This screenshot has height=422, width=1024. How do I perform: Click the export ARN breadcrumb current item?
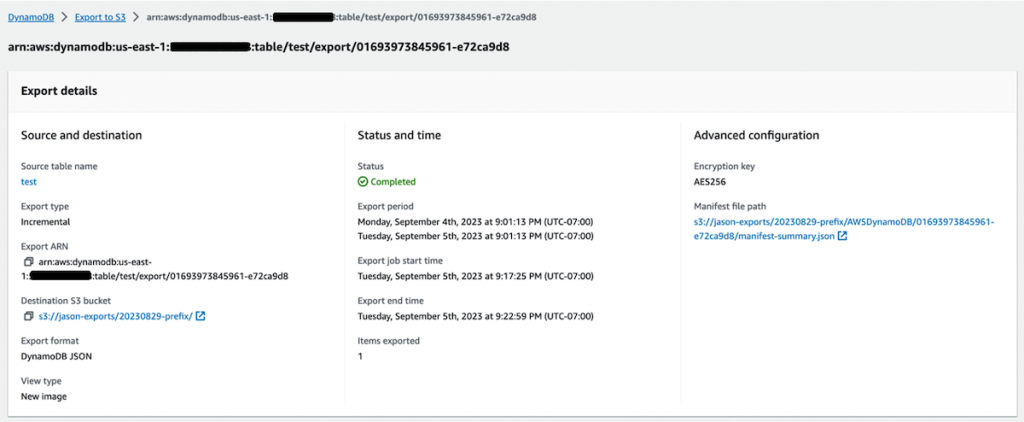click(342, 17)
